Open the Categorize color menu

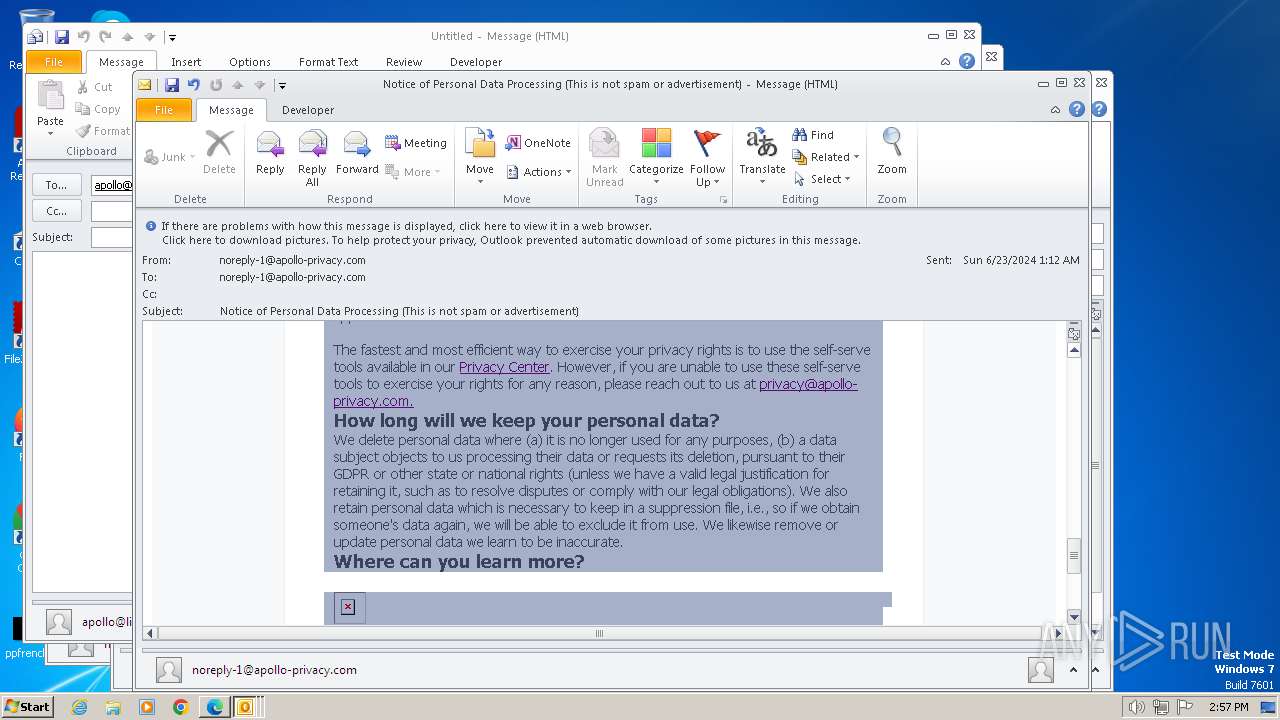point(656,157)
